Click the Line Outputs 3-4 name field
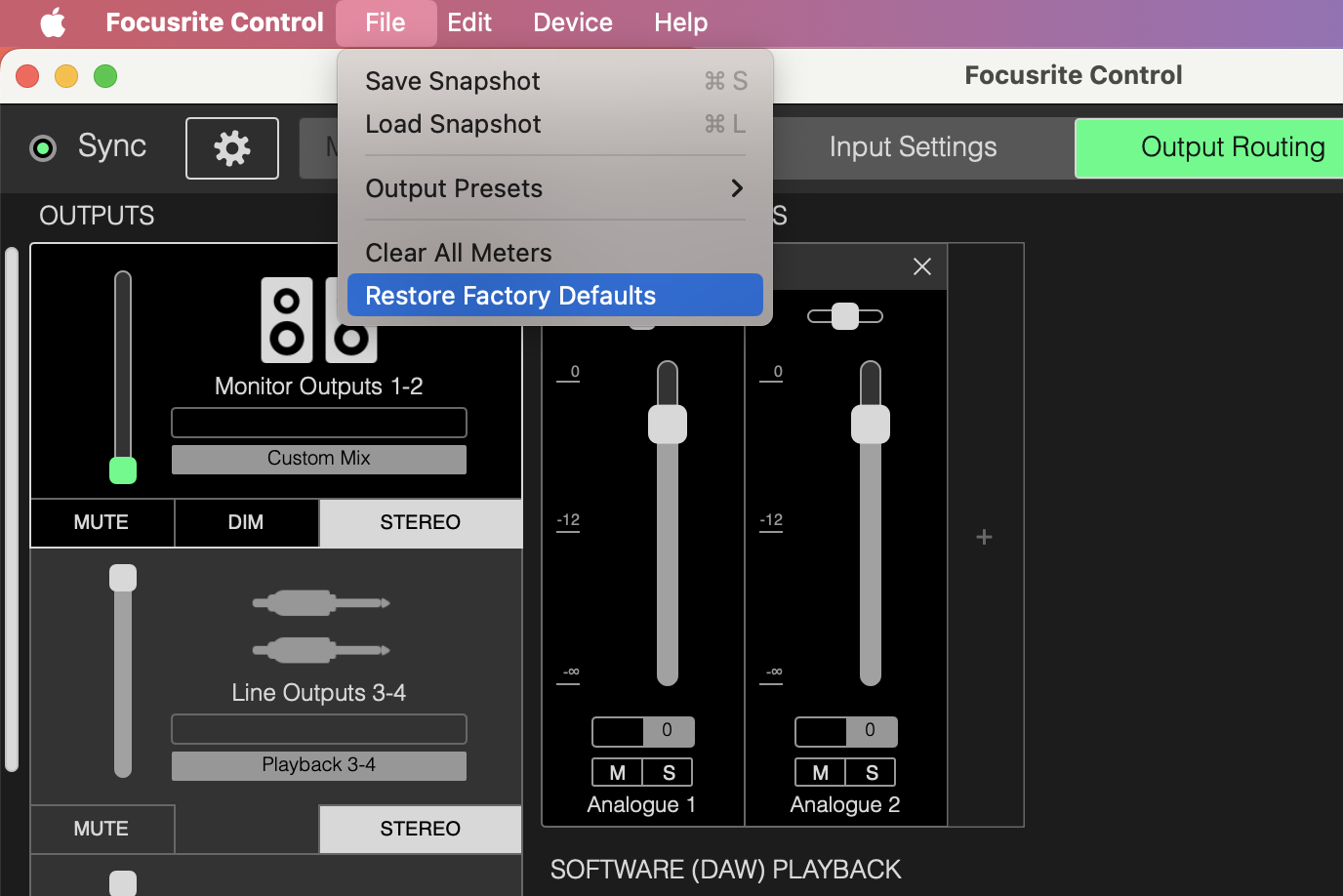1343x896 pixels. [x=319, y=729]
